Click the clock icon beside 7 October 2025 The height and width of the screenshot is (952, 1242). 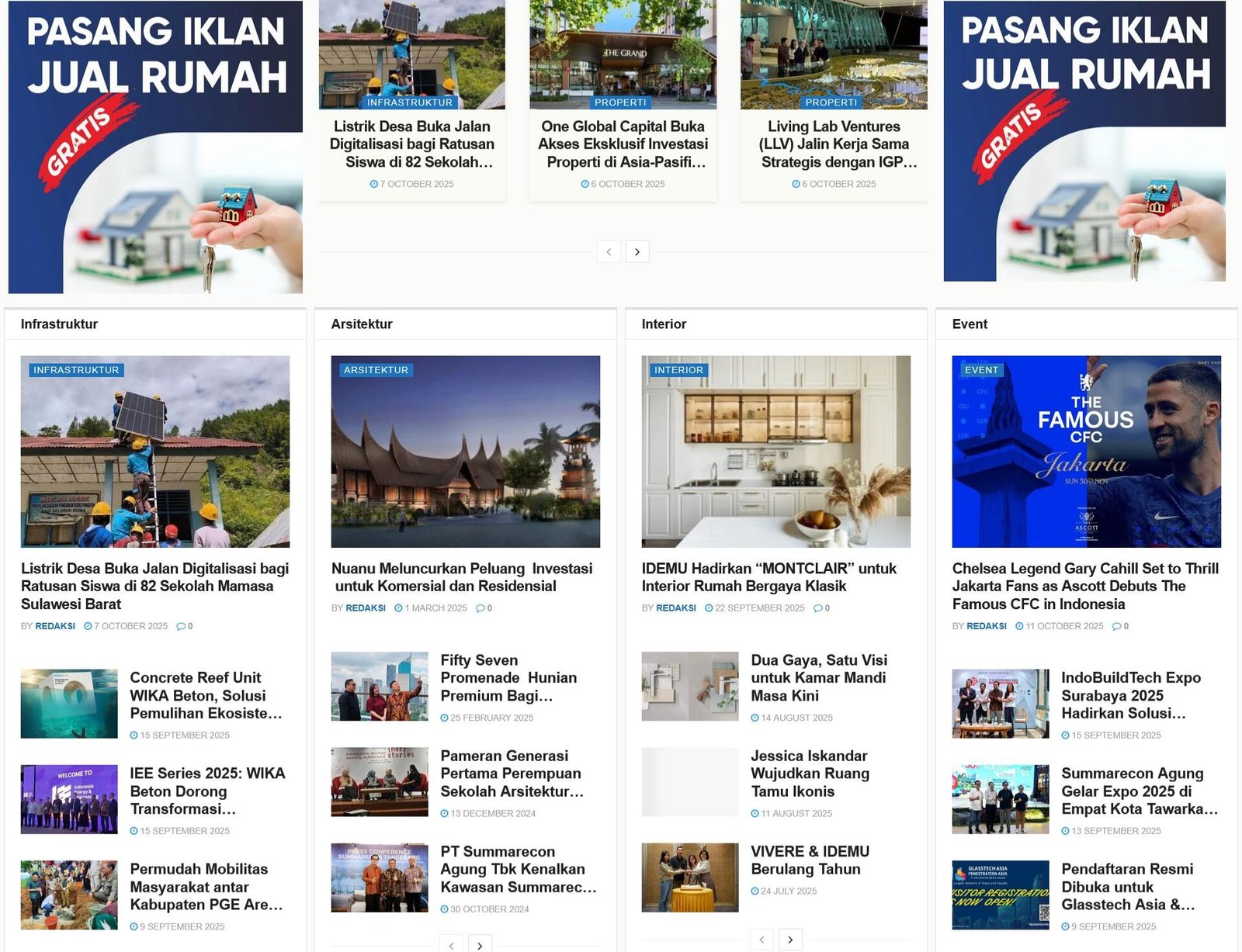click(x=87, y=626)
